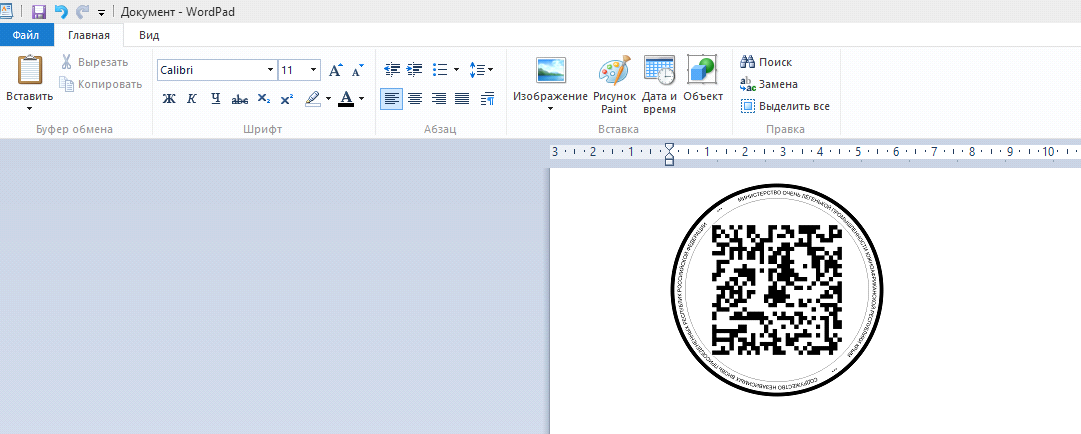Switch to the Вид tab
1081x434 pixels.
click(149, 35)
